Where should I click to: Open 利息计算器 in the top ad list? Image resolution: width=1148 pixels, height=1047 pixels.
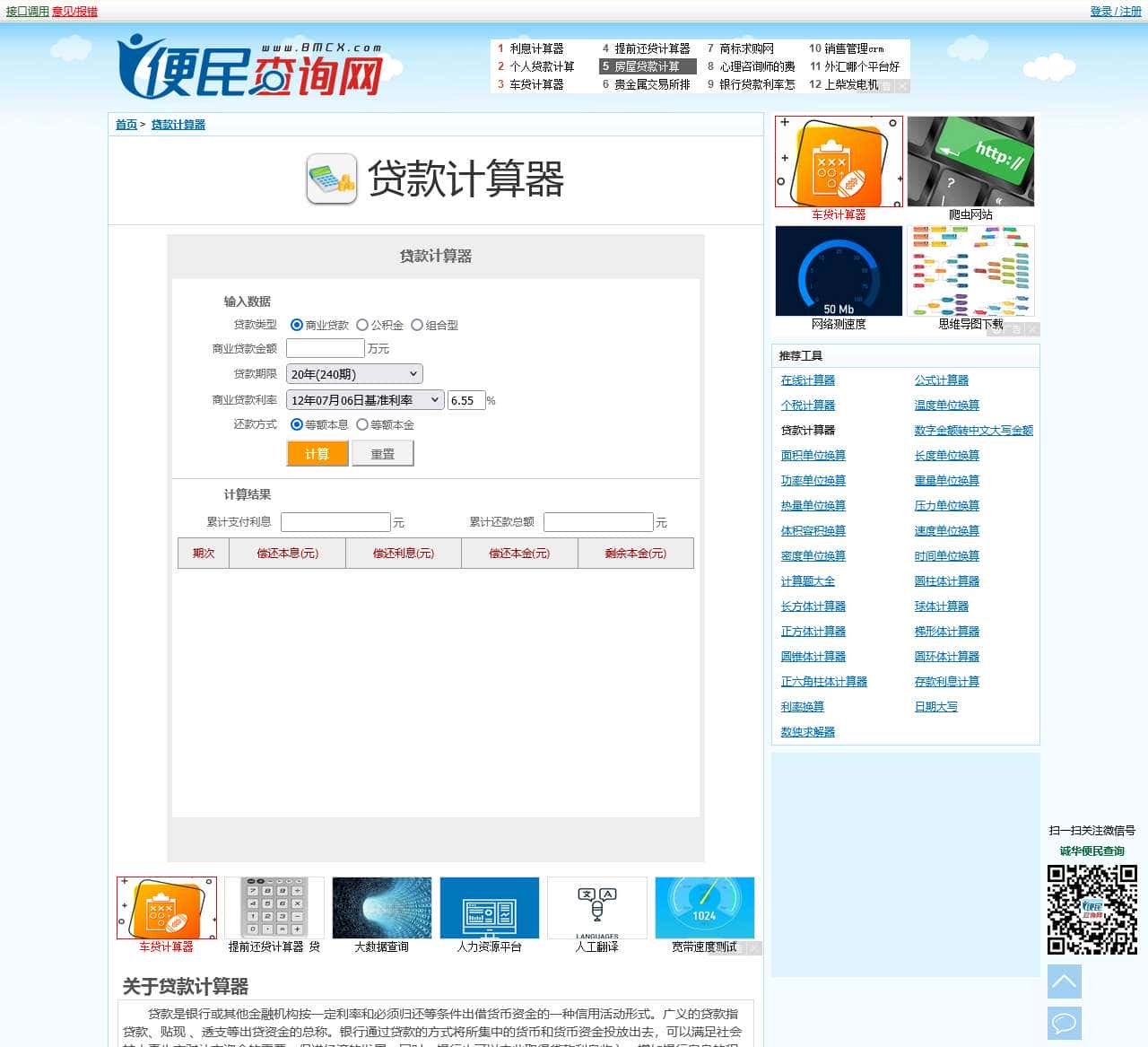coord(537,48)
